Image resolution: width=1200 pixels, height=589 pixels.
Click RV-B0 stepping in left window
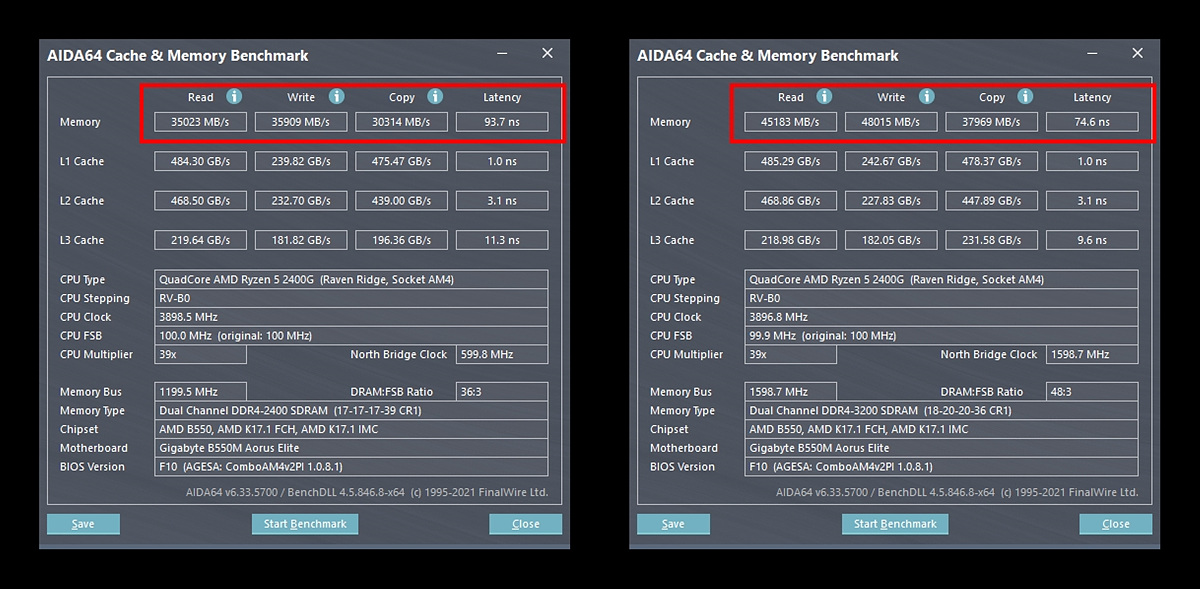(x=351, y=298)
